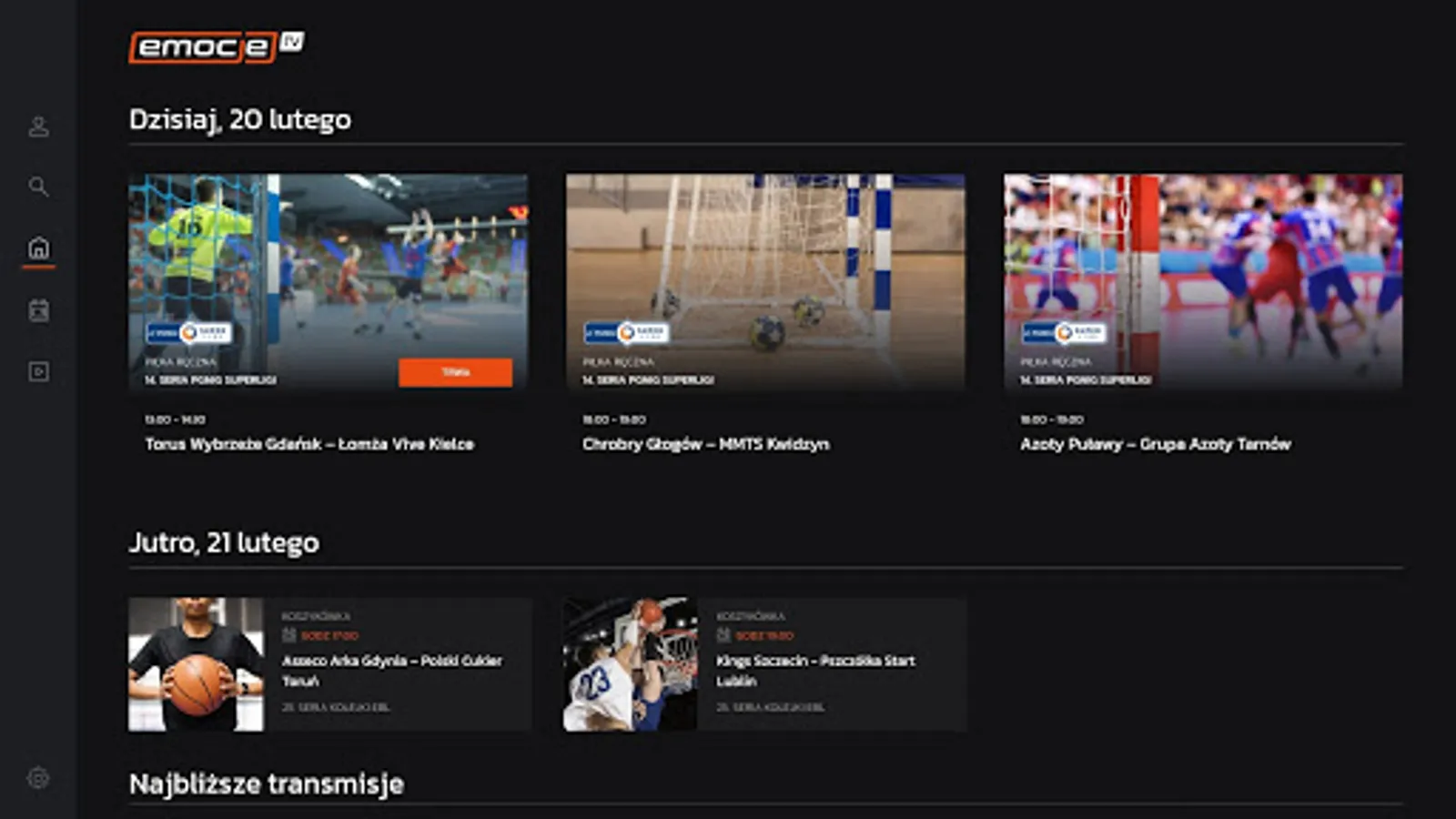This screenshot has height=819, width=1456.
Task: Click league badge on Torus Wybrzeże Gdańsk card
Action: [189, 333]
